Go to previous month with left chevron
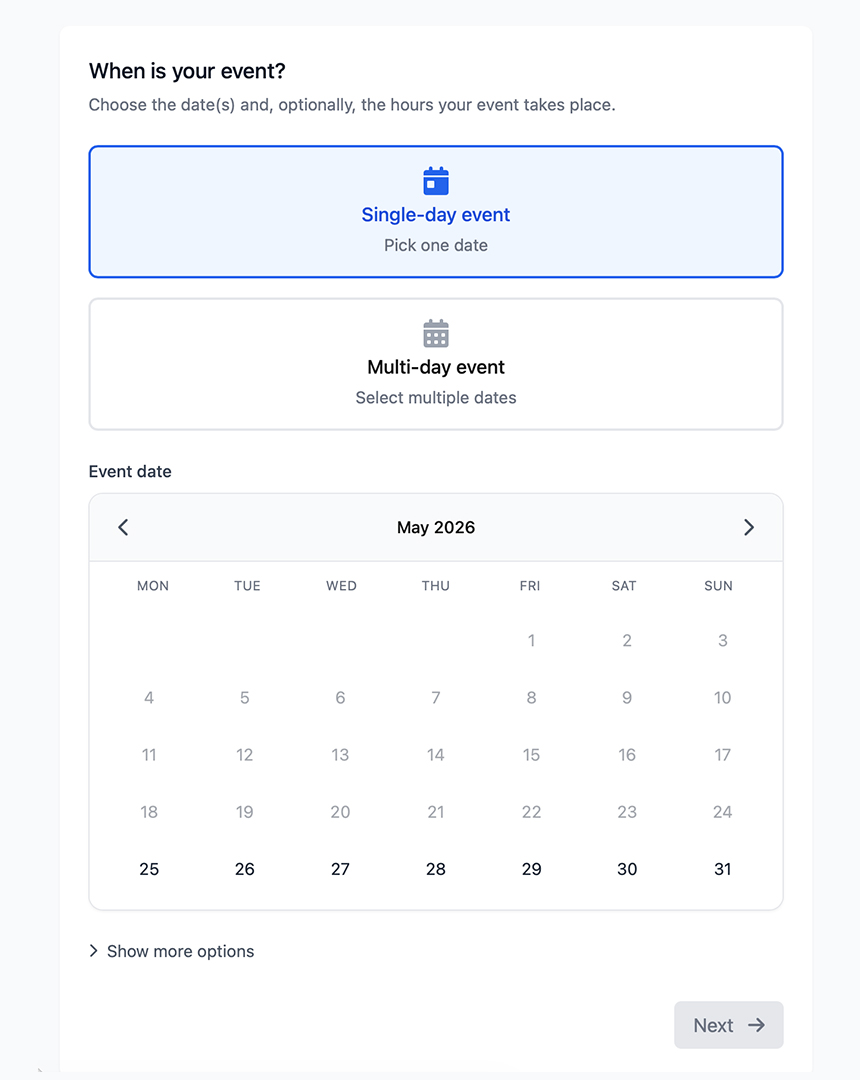860x1080 pixels. pos(123,528)
